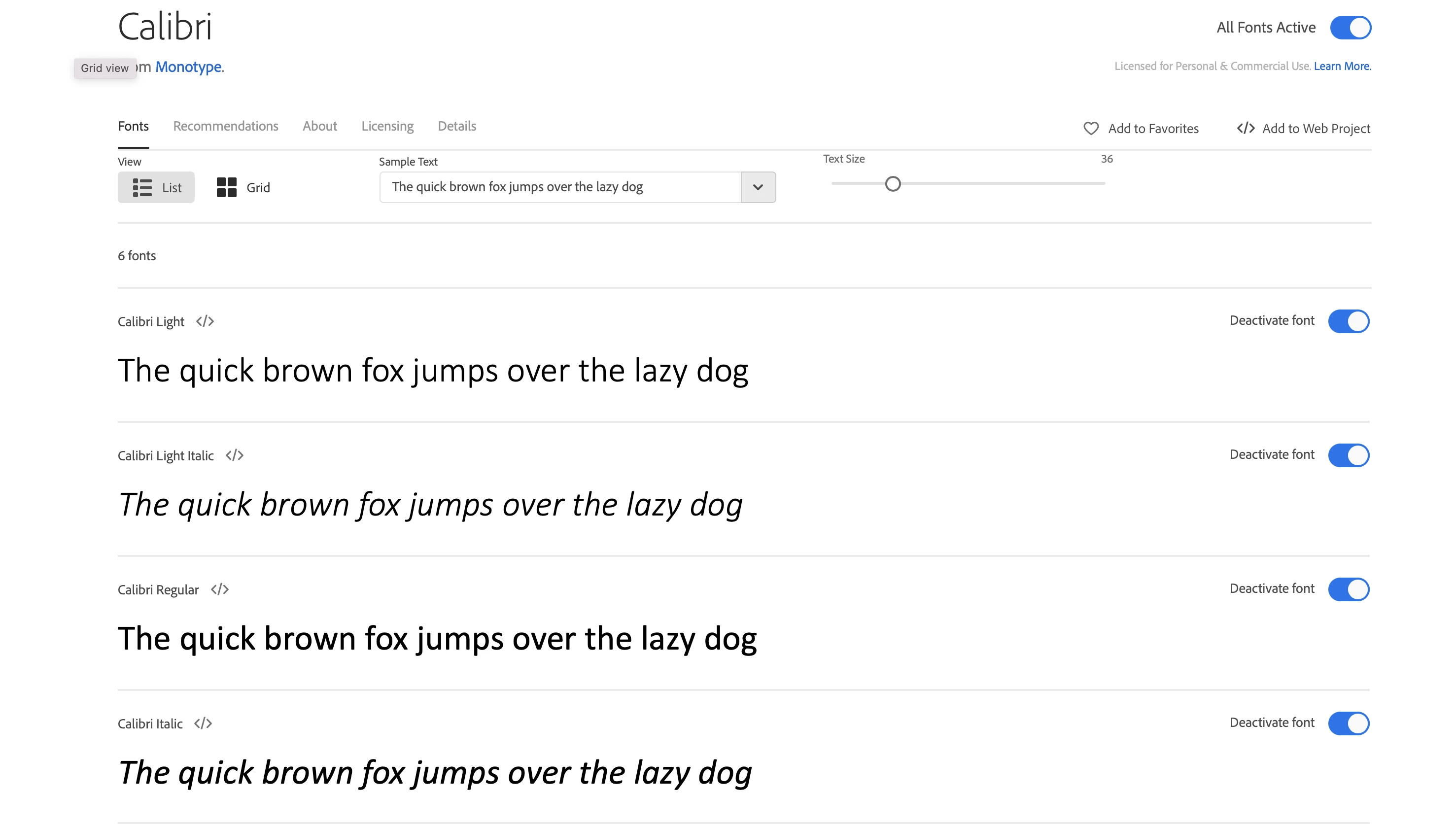Open the Sample Text dropdown arrow

[x=758, y=187]
